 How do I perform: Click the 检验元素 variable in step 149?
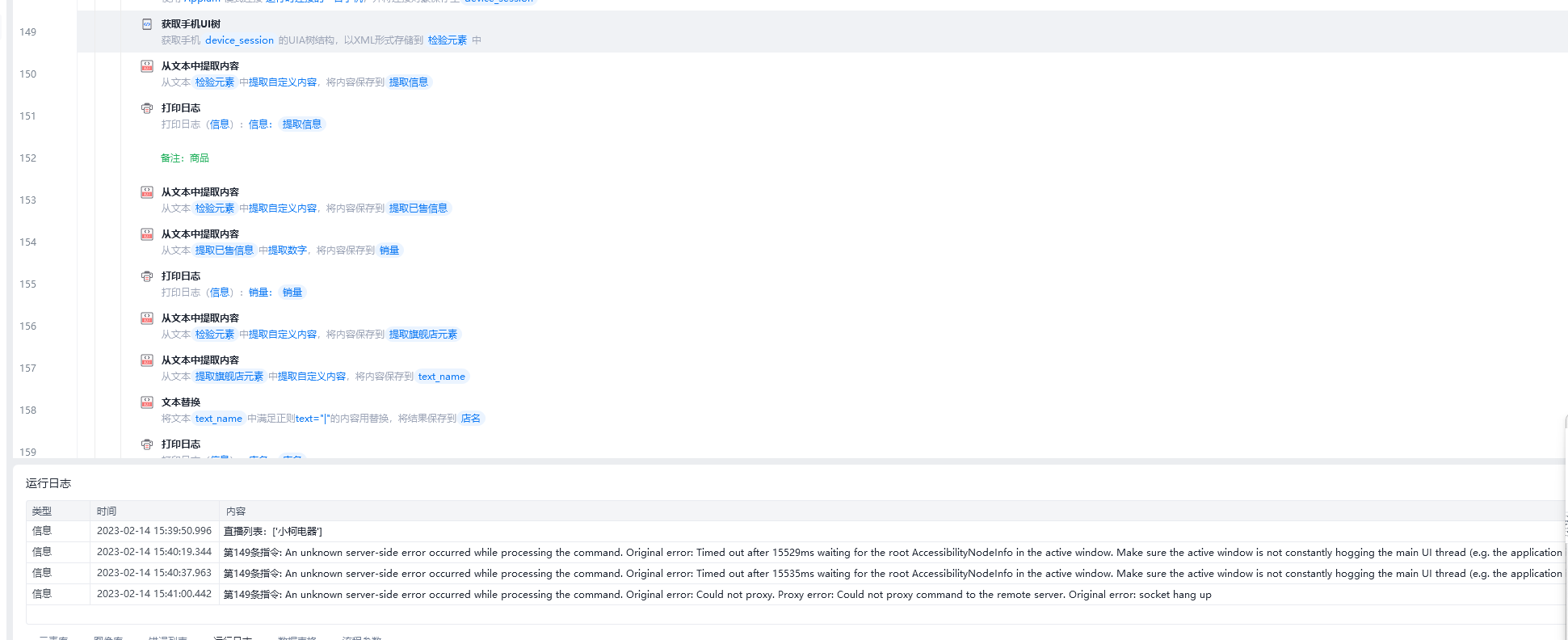point(448,40)
